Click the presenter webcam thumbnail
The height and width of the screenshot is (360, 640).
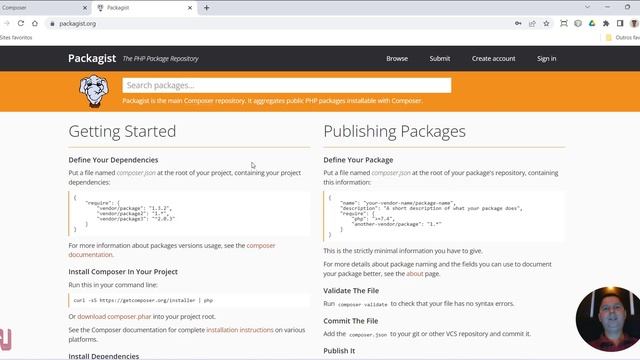click(608, 319)
